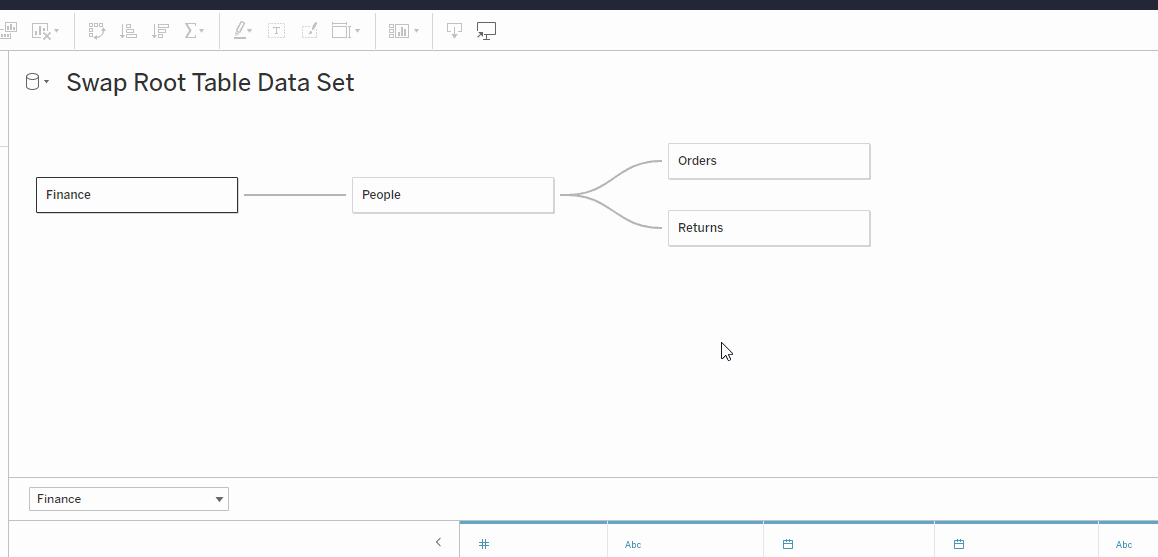Viewport: 1158px width, 557px height.
Task: Open the fit view dropdown arrow
Action: pyautogui.click(x=357, y=31)
